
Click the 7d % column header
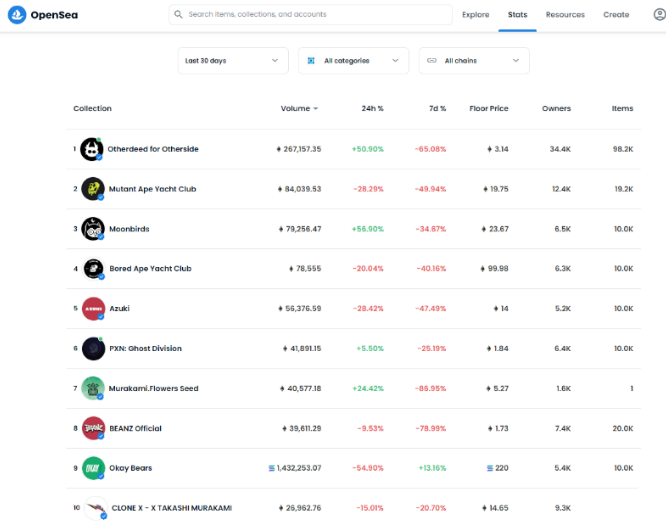(437, 109)
